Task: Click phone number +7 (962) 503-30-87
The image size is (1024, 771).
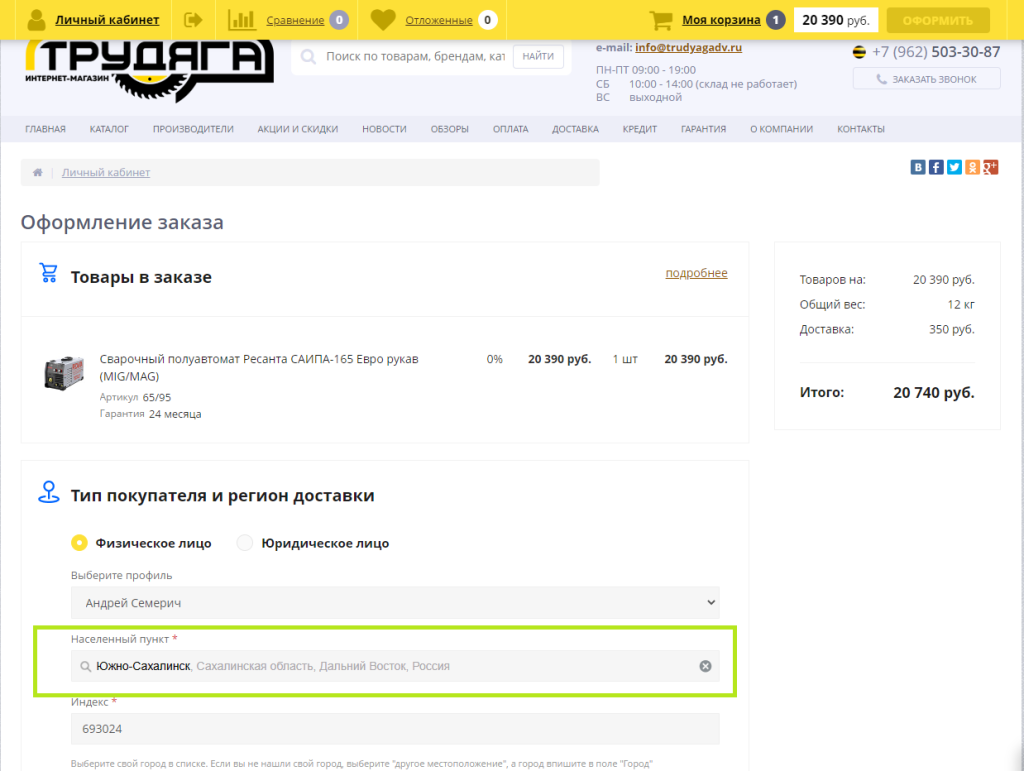Action: pyautogui.click(x=936, y=52)
